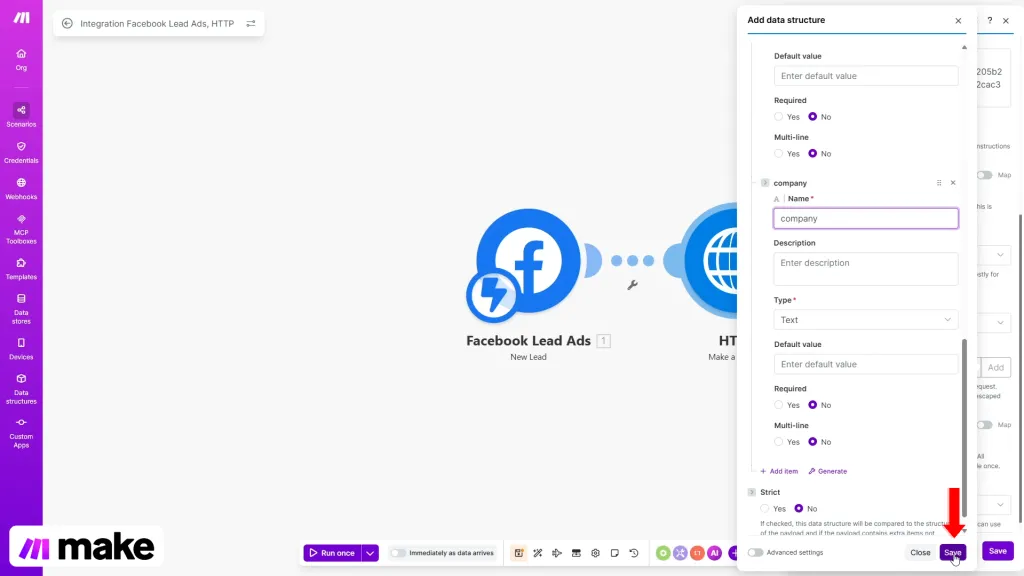Open Custom Apps in the sidebar
The width and height of the screenshot is (1024, 576).
[x=21, y=432]
